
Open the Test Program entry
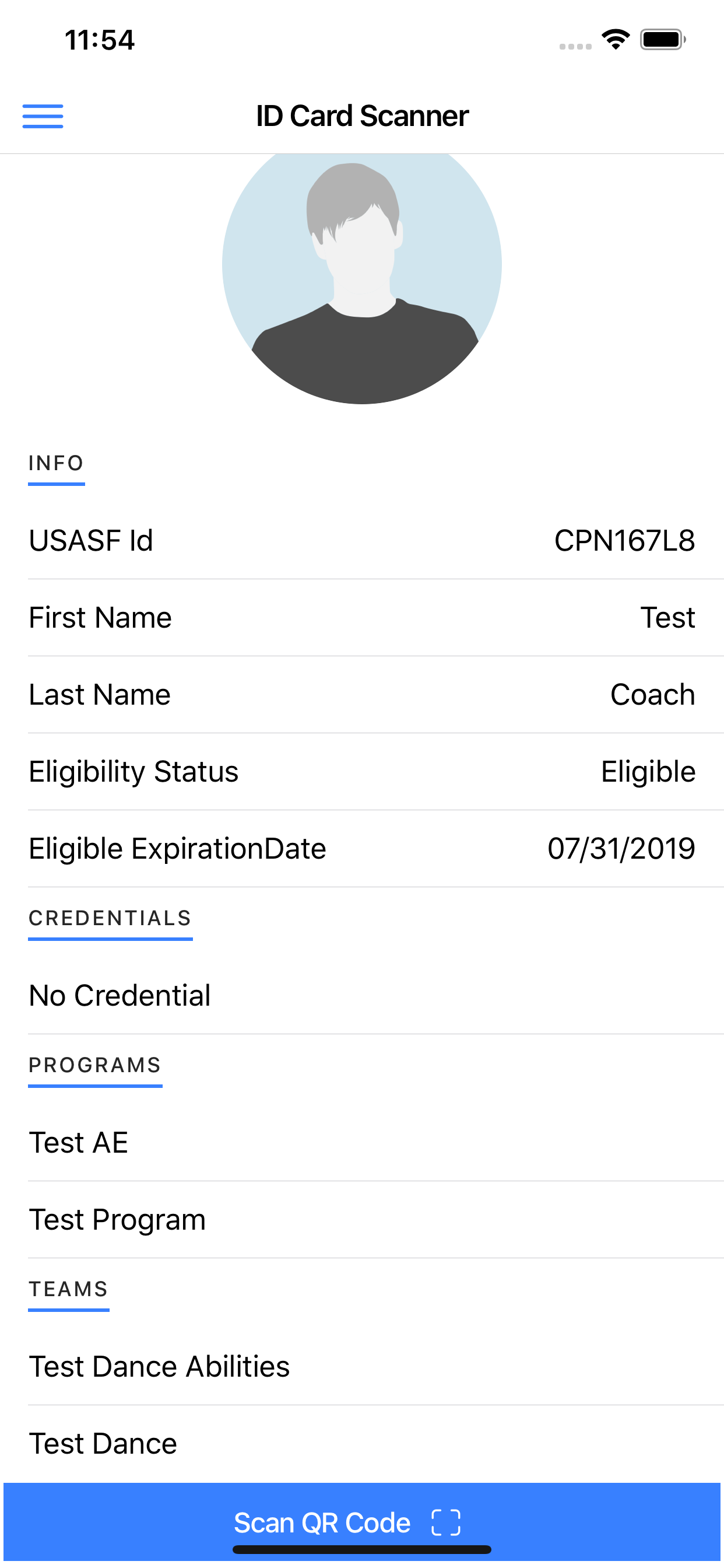(362, 1220)
